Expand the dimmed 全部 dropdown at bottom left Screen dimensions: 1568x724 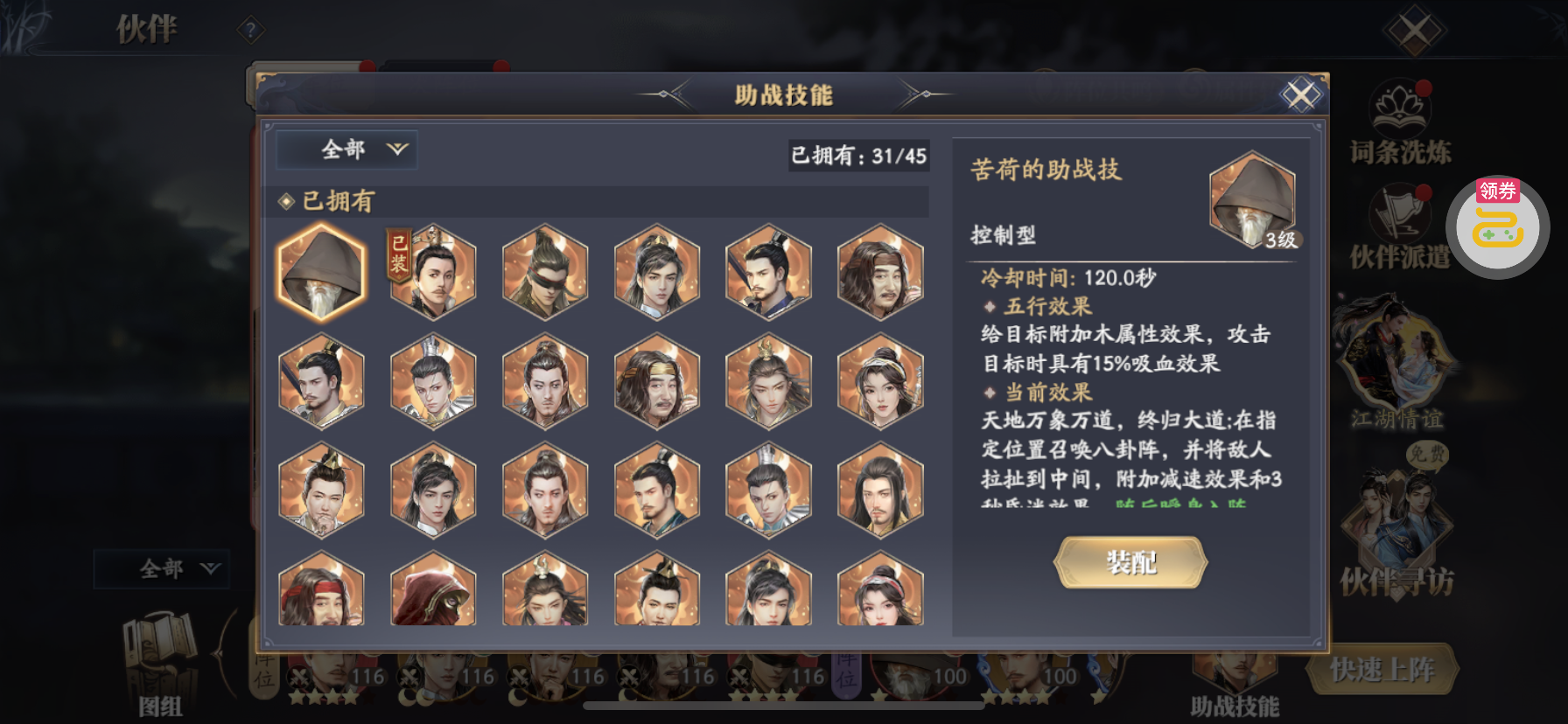click(x=162, y=569)
